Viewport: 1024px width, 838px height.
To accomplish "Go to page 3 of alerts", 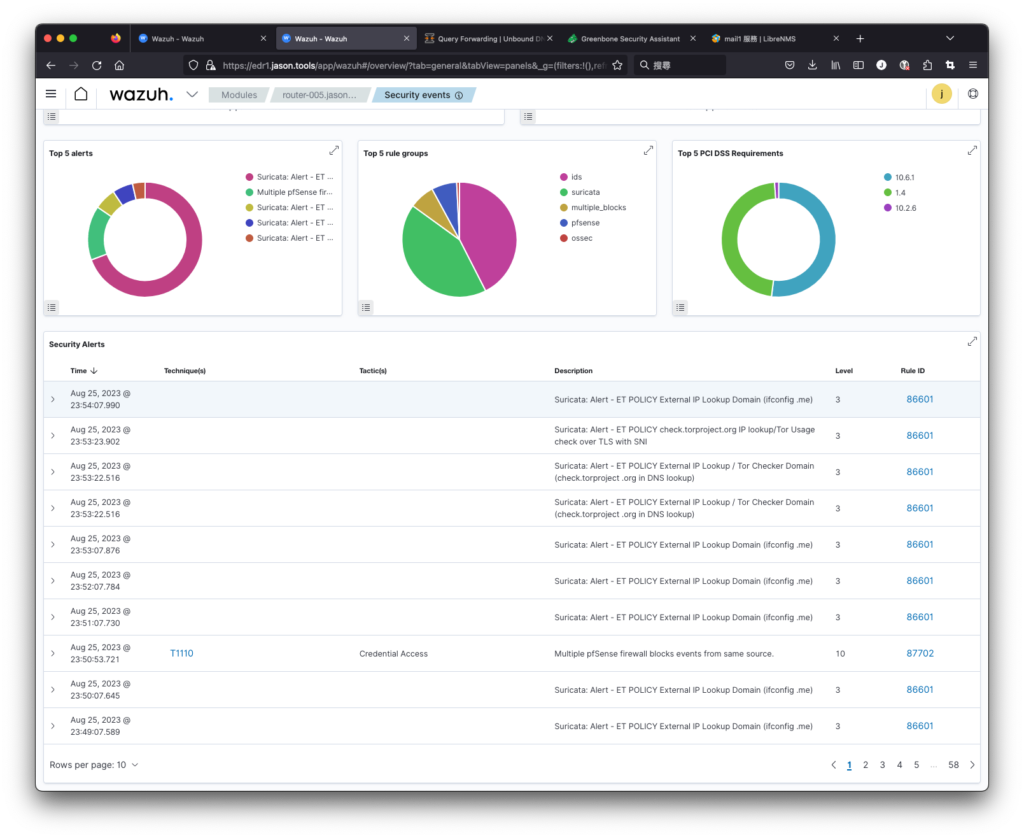I will [x=882, y=765].
